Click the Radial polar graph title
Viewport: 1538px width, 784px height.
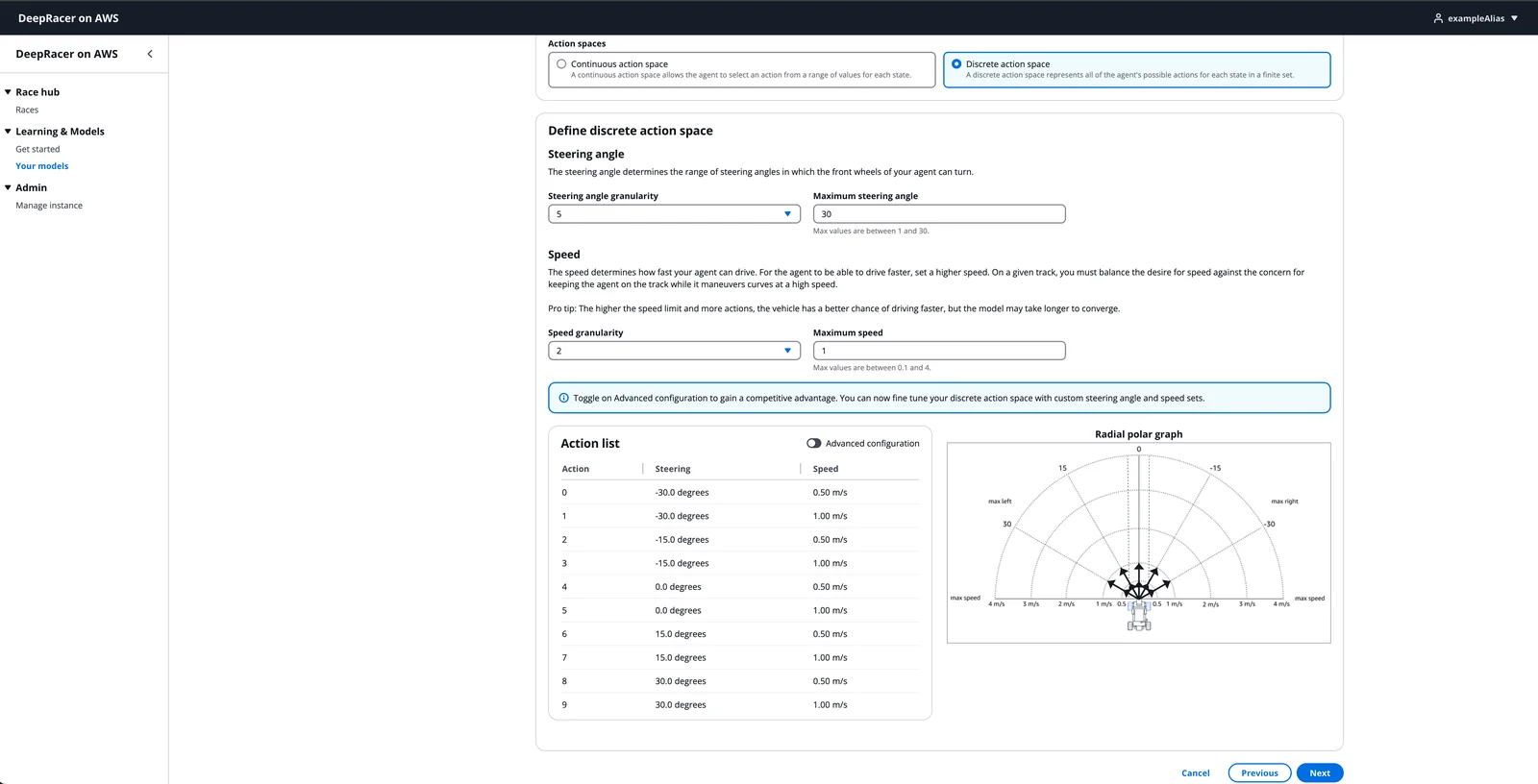coord(1139,434)
